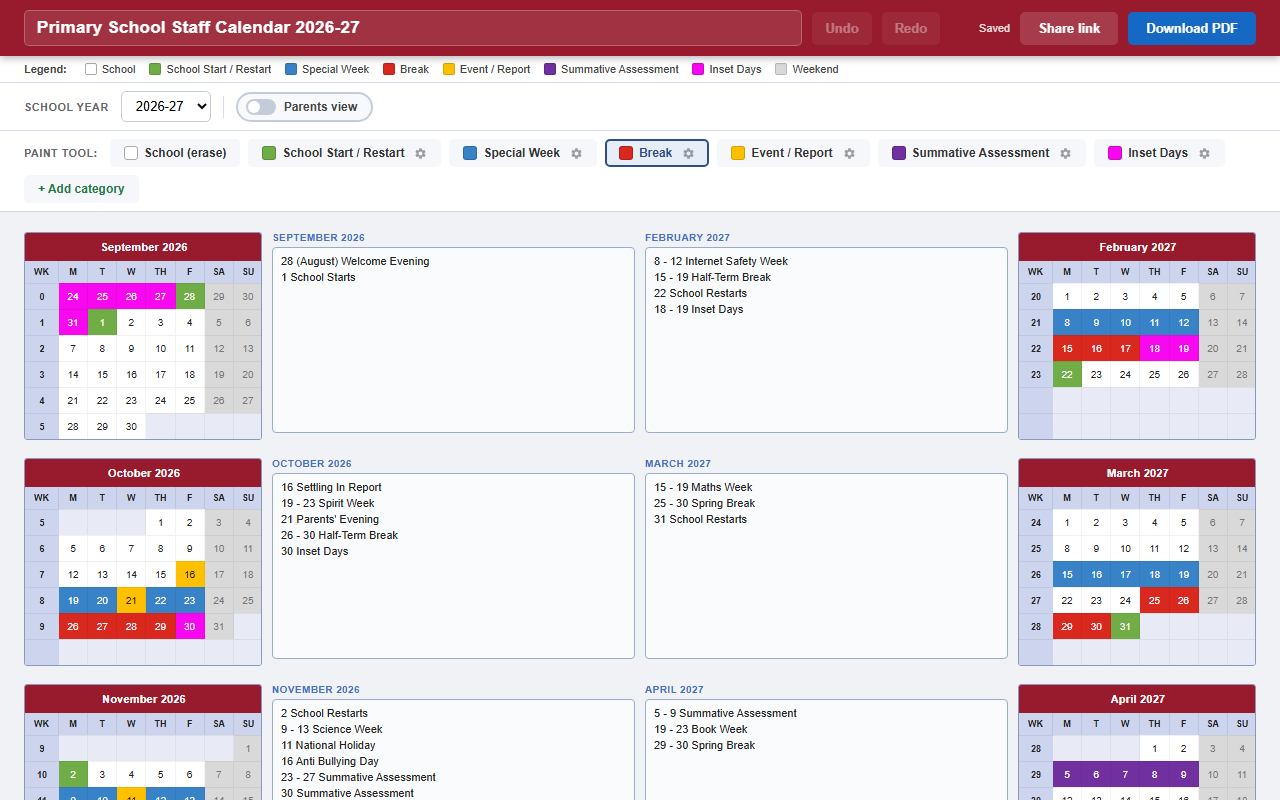Click the magenta Inset Days legend swatch
Image resolution: width=1280 pixels, height=800 pixels.
coord(698,69)
